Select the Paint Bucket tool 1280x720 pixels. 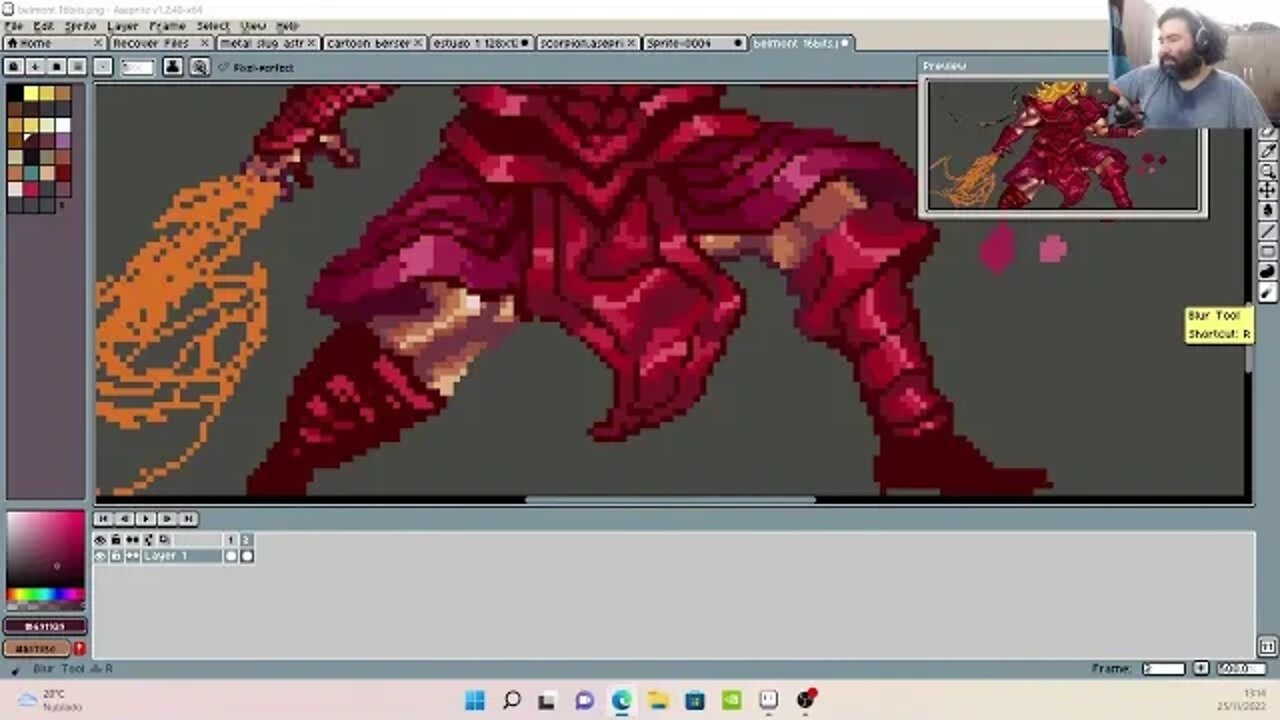coord(1267,210)
